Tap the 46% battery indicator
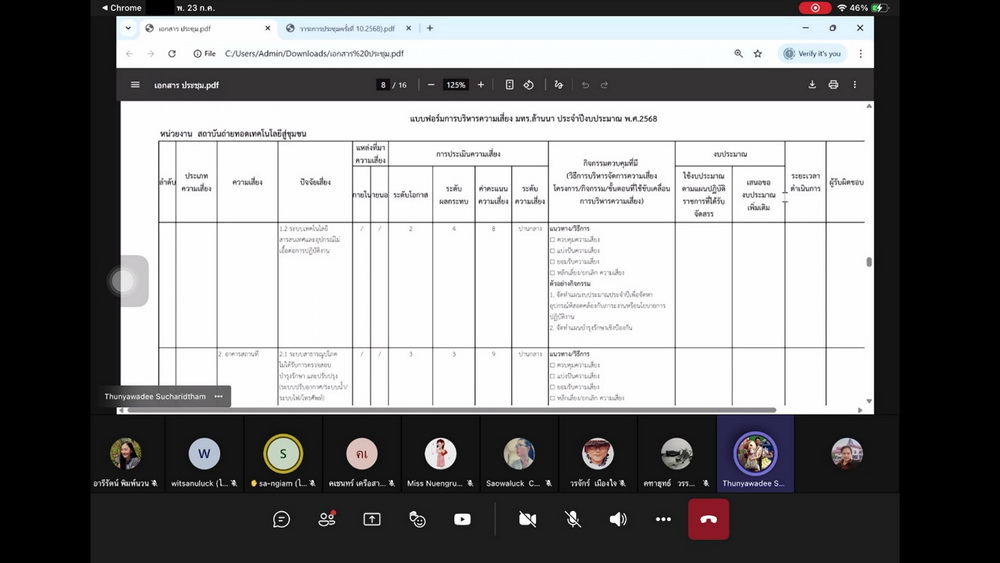This screenshot has width=1000, height=563. point(869,8)
